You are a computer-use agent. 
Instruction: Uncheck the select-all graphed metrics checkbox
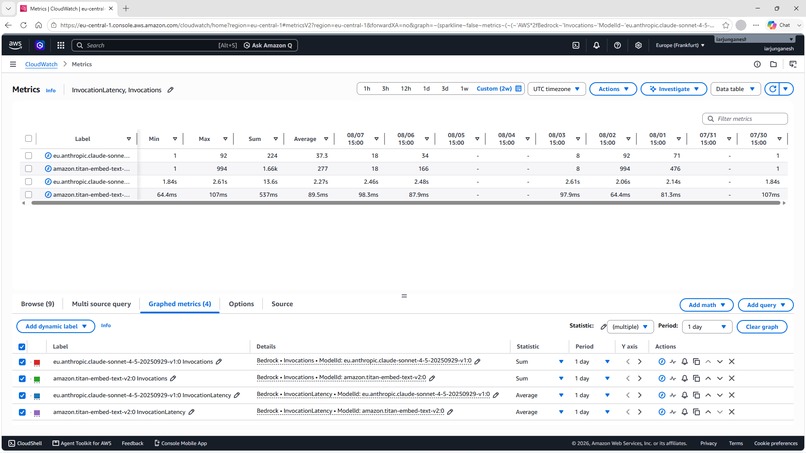click(22, 347)
